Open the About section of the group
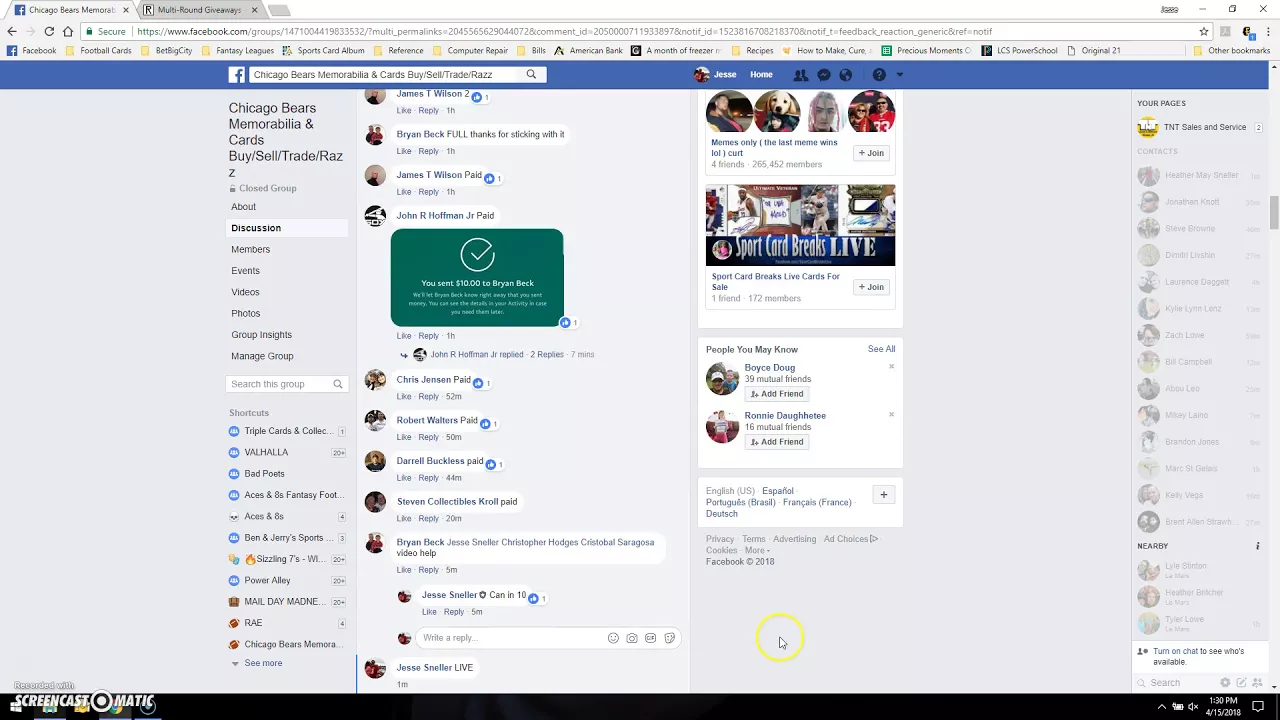 [x=244, y=207]
